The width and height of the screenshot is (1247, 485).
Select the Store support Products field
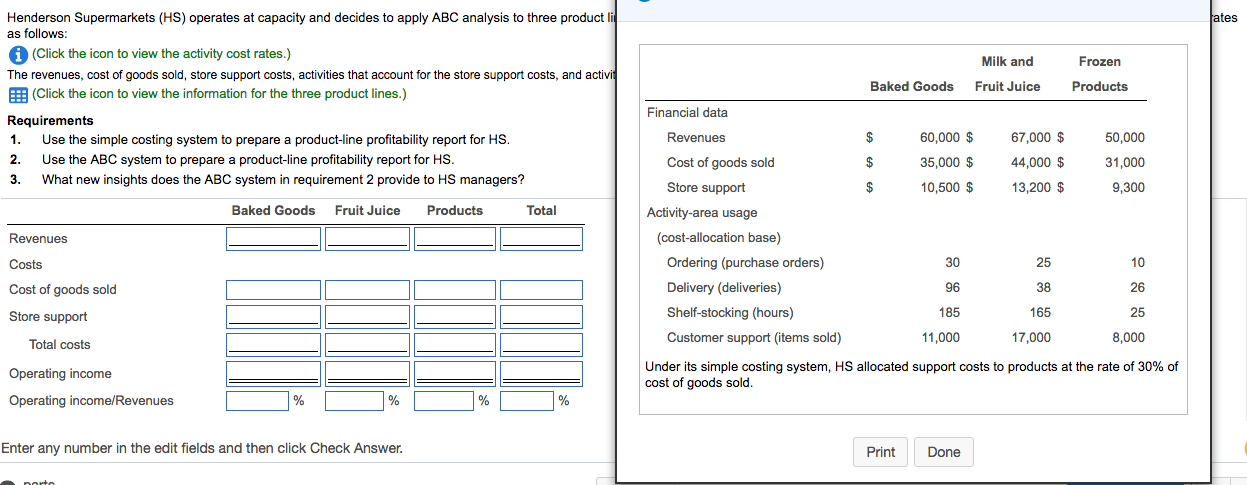tap(454, 316)
